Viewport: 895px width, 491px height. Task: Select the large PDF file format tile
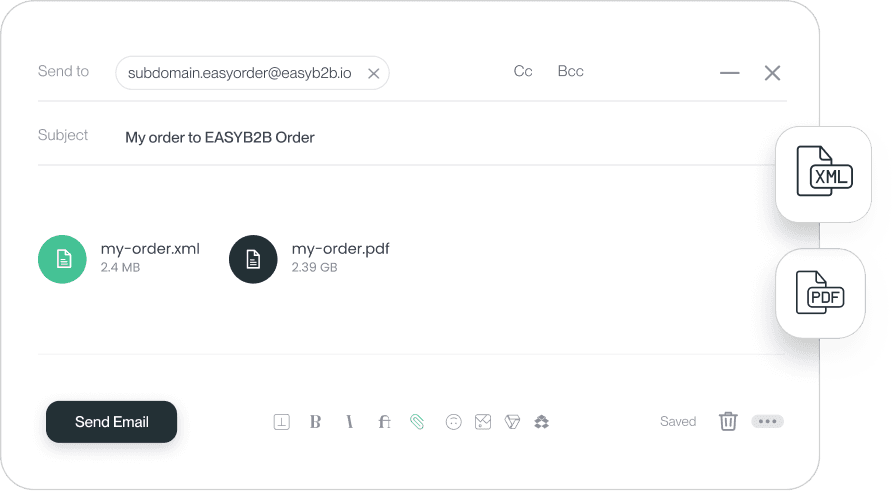tap(820, 293)
